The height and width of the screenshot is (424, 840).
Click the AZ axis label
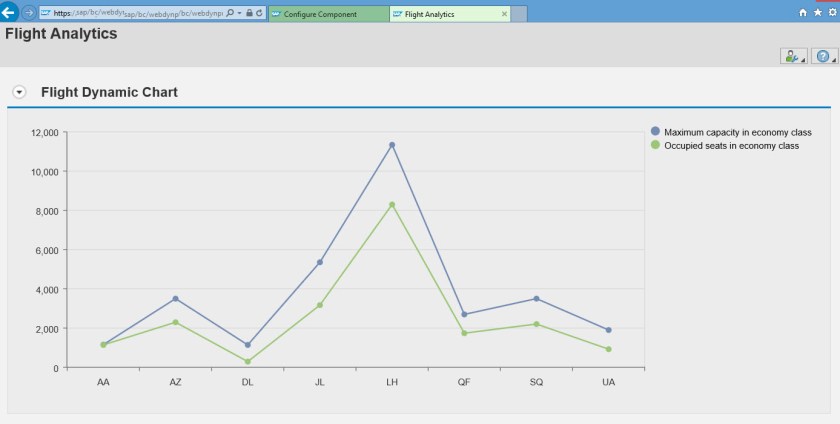tap(175, 382)
